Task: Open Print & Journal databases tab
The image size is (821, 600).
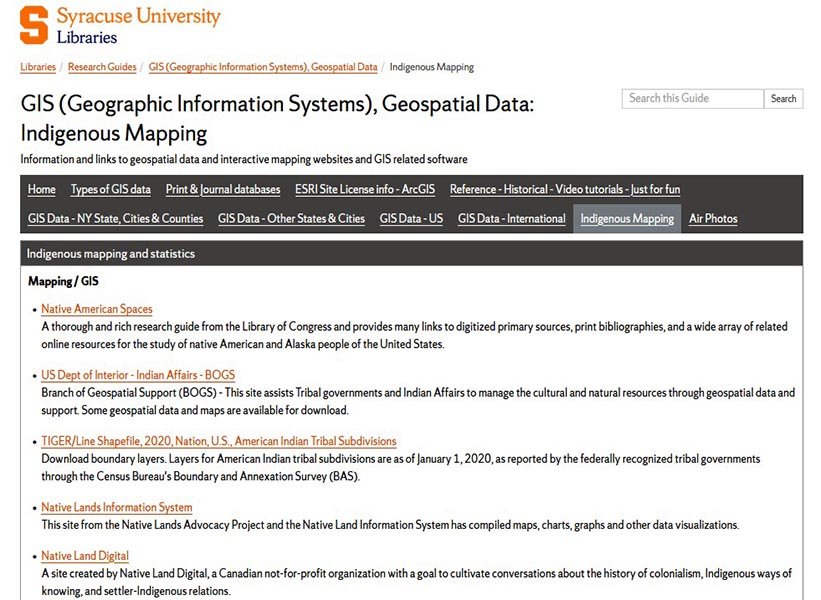Action: pyautogui.click(x=223, y=190)
